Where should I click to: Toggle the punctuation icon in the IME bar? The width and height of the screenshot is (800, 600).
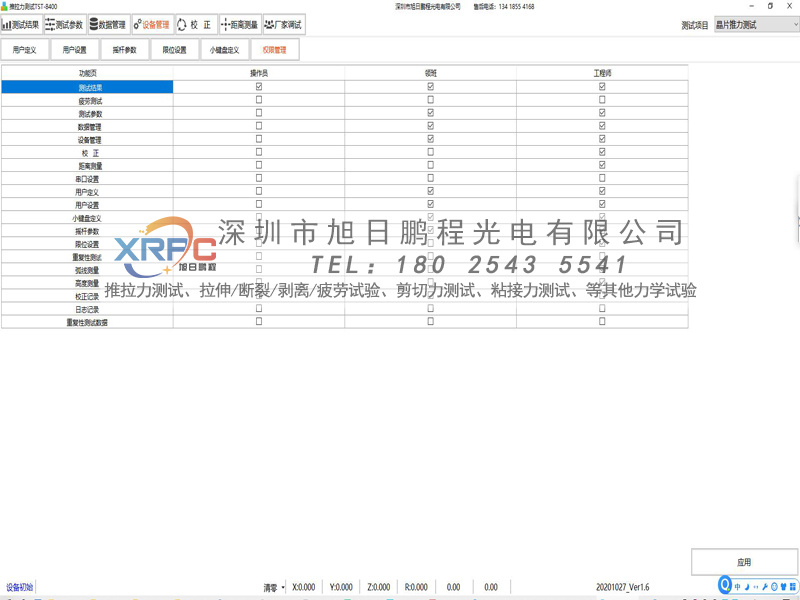click(756, 587)
